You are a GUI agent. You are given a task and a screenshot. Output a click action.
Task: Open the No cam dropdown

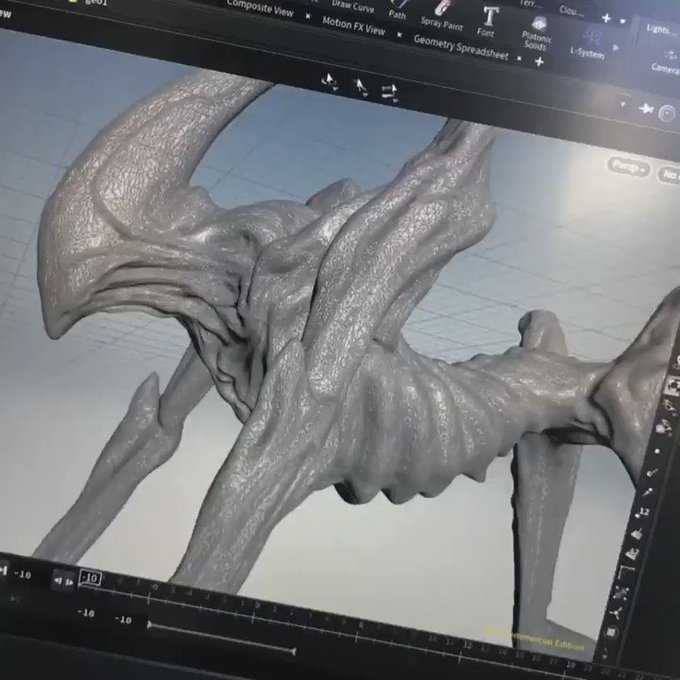coord(670,174)
